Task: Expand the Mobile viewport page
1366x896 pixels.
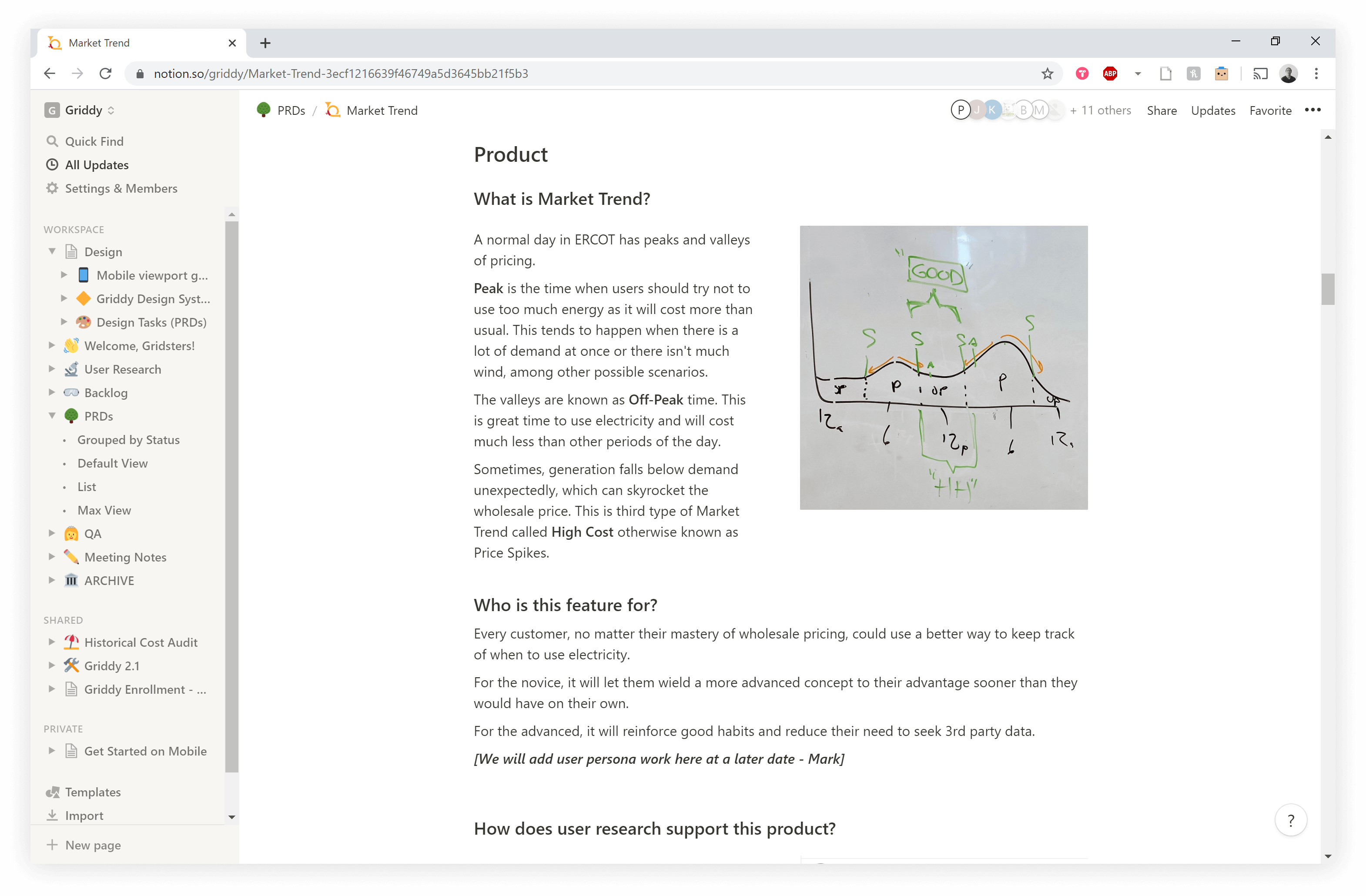Action: [64, 275]
